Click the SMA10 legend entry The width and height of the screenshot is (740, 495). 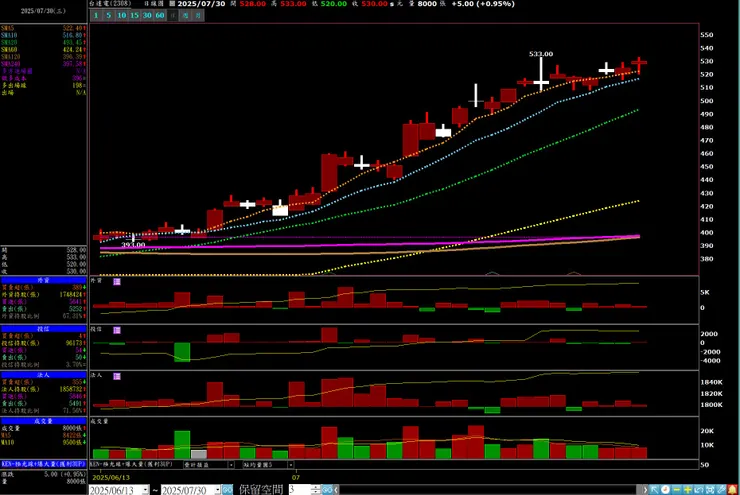(43, 35)
